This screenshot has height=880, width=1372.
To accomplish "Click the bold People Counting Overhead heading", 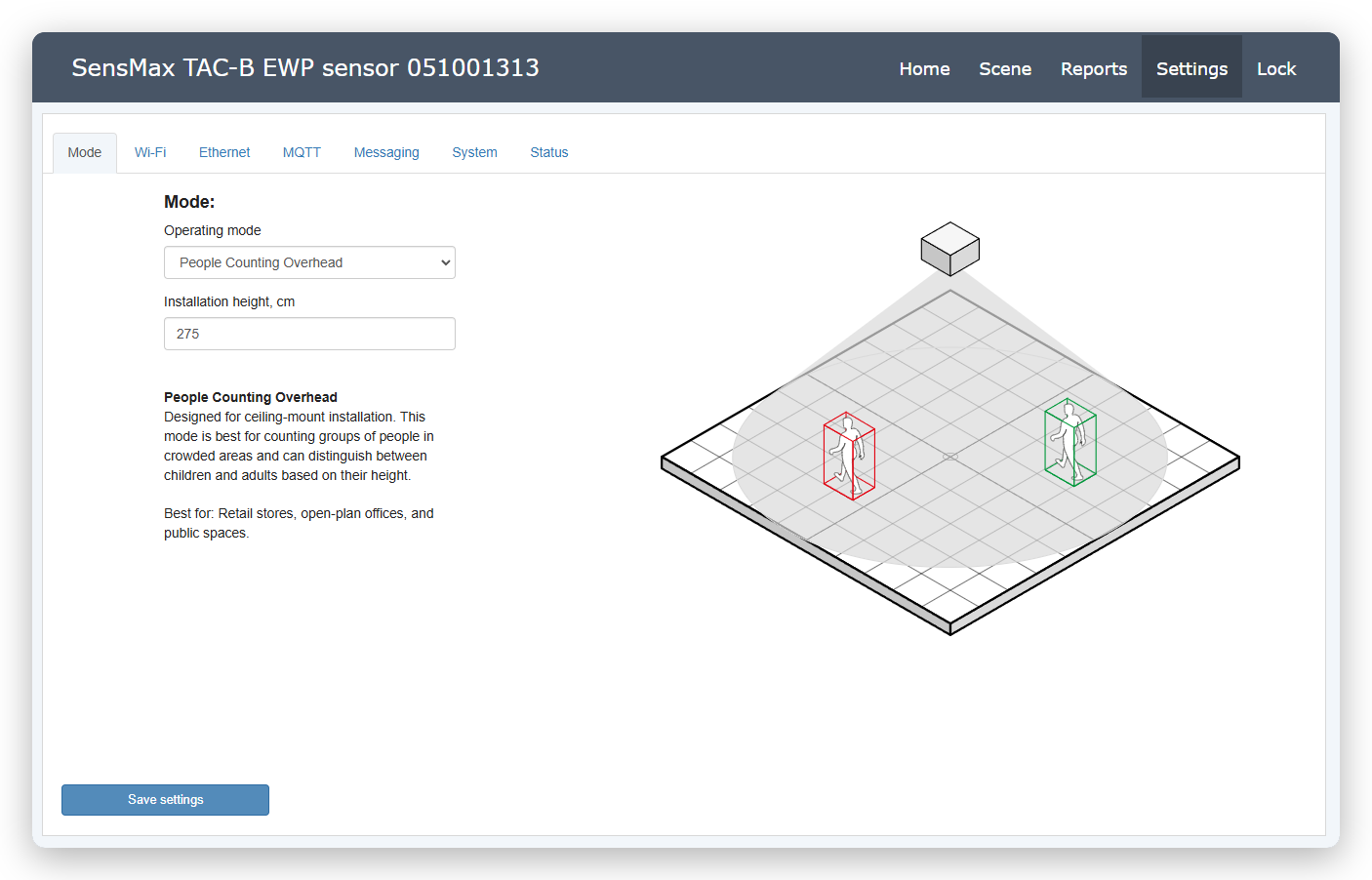I will coord(251,397).
